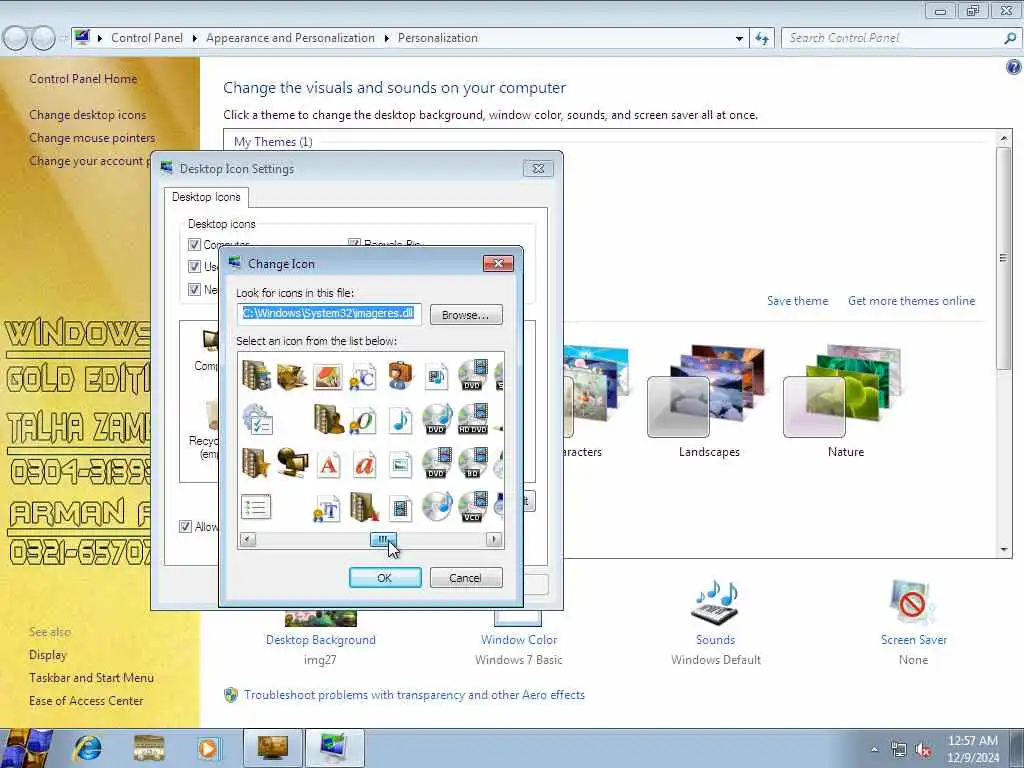Open the Sounds music keyboard icon
This screenshot has height=768, width=1024.
pyautogui.click(x=714, y=602)
